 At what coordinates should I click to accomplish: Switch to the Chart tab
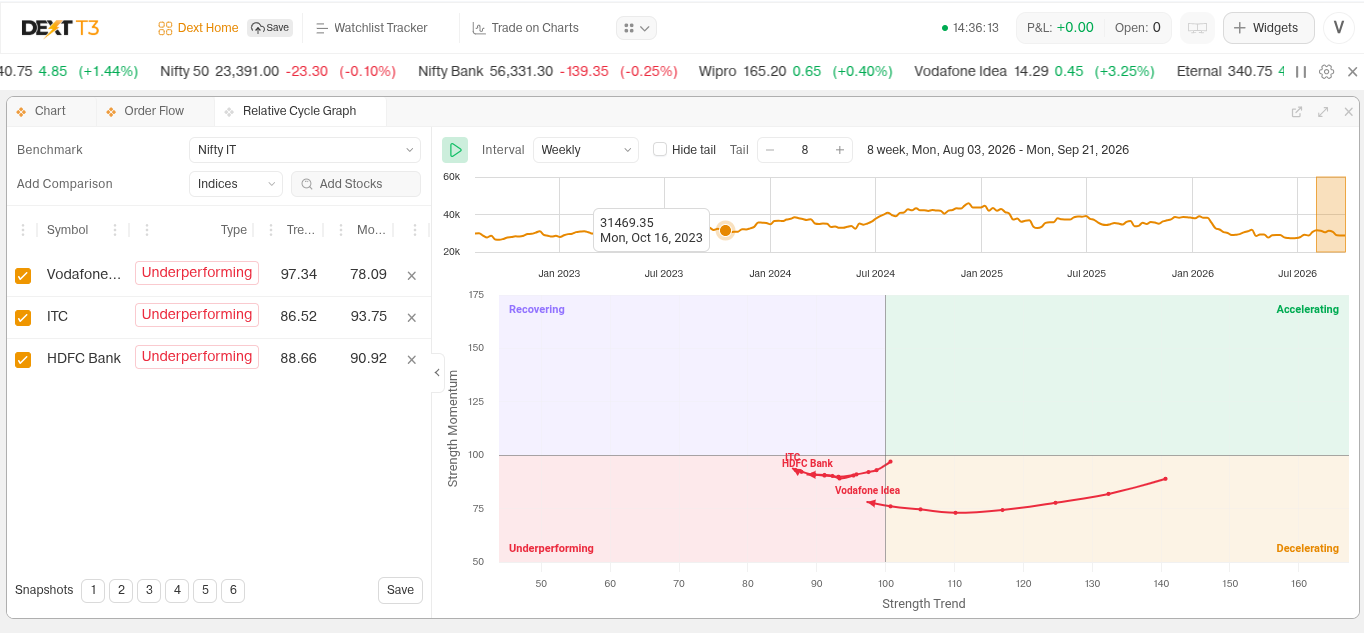(41, 111)
